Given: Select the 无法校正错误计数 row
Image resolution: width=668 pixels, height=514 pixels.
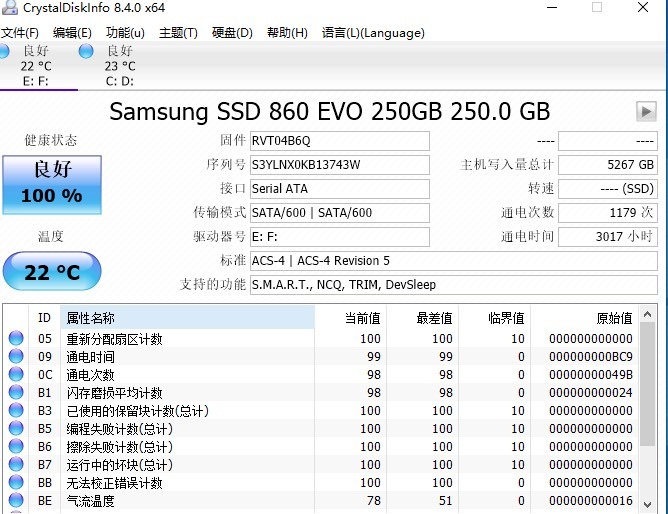Looking at the screenshot, I should (x=322, y=482).
